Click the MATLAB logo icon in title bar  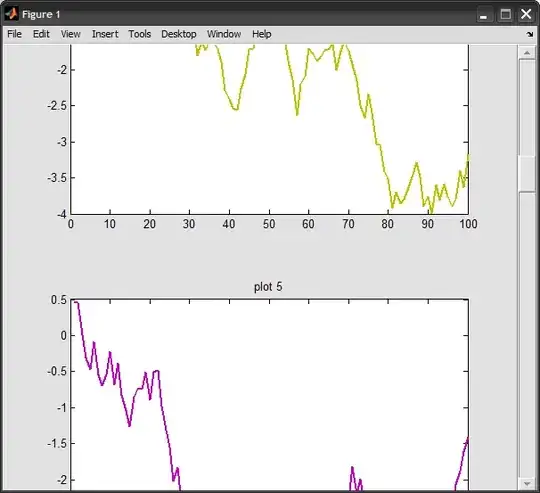pyautogui.click(x=11, y=14)
